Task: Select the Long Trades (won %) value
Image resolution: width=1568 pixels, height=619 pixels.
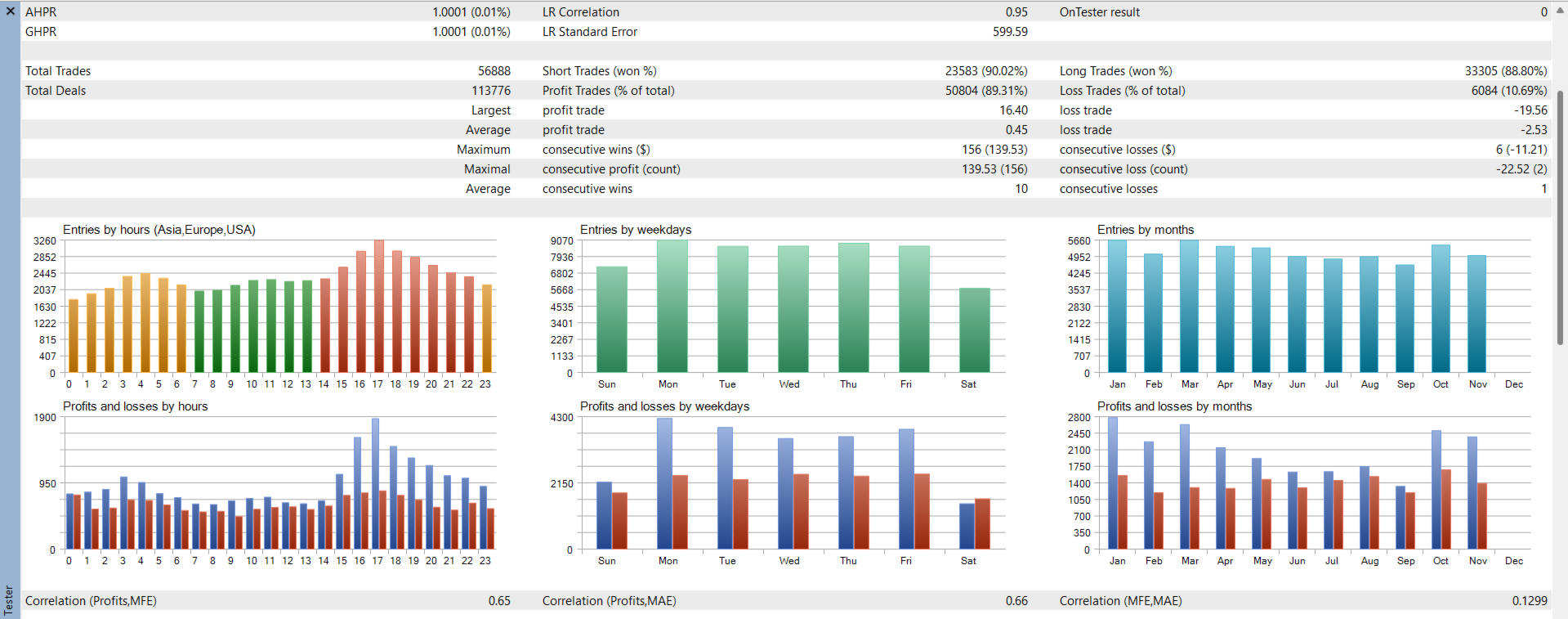Action: point(1506,71)
